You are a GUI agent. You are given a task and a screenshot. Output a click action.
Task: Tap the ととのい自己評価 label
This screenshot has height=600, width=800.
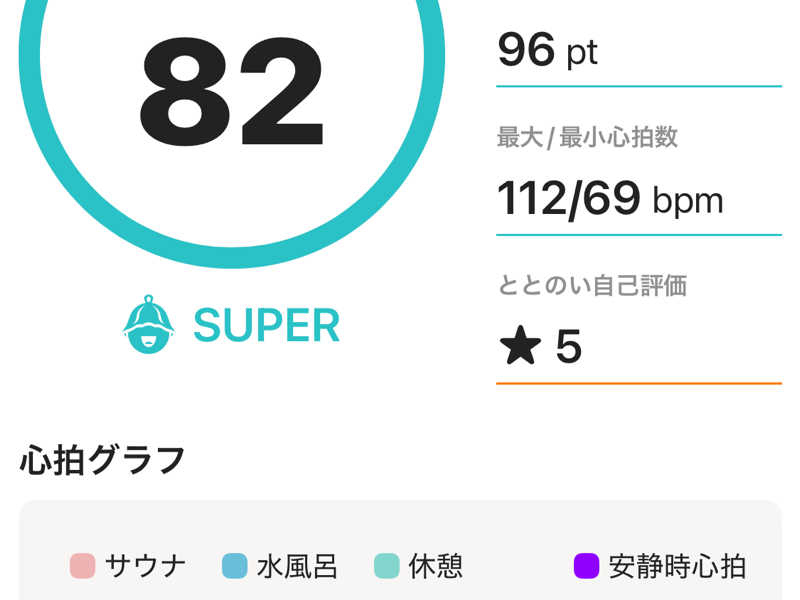tap(592, 285)
